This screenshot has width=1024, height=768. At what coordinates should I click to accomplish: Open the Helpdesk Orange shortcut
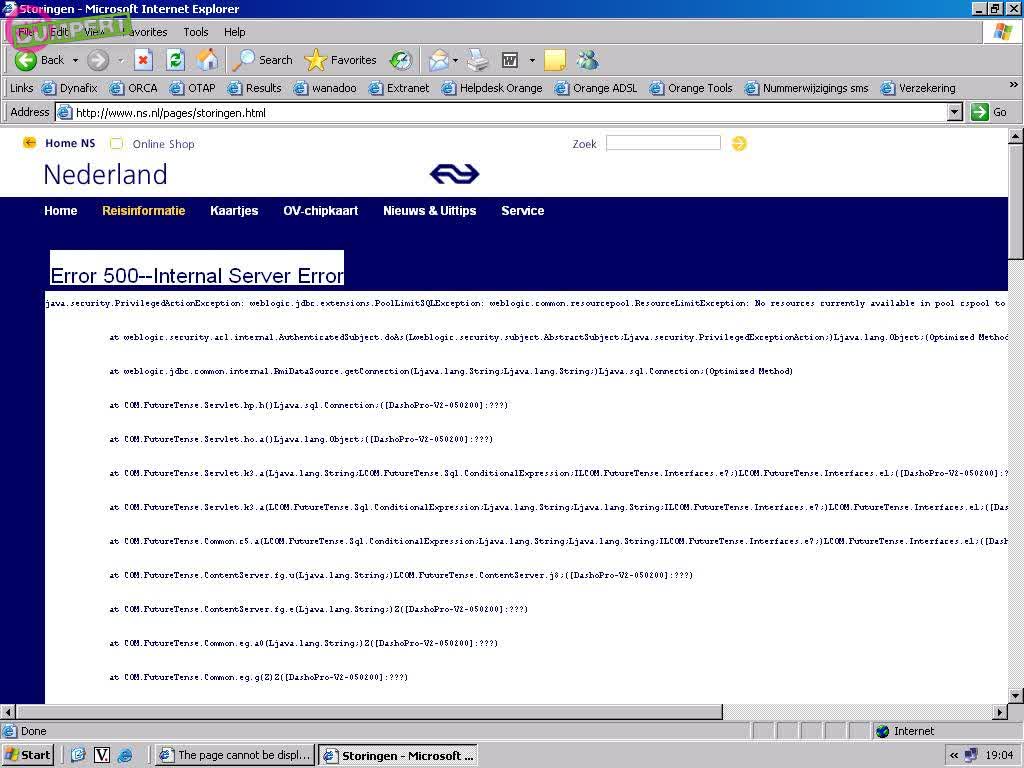[x=492, y=88]
